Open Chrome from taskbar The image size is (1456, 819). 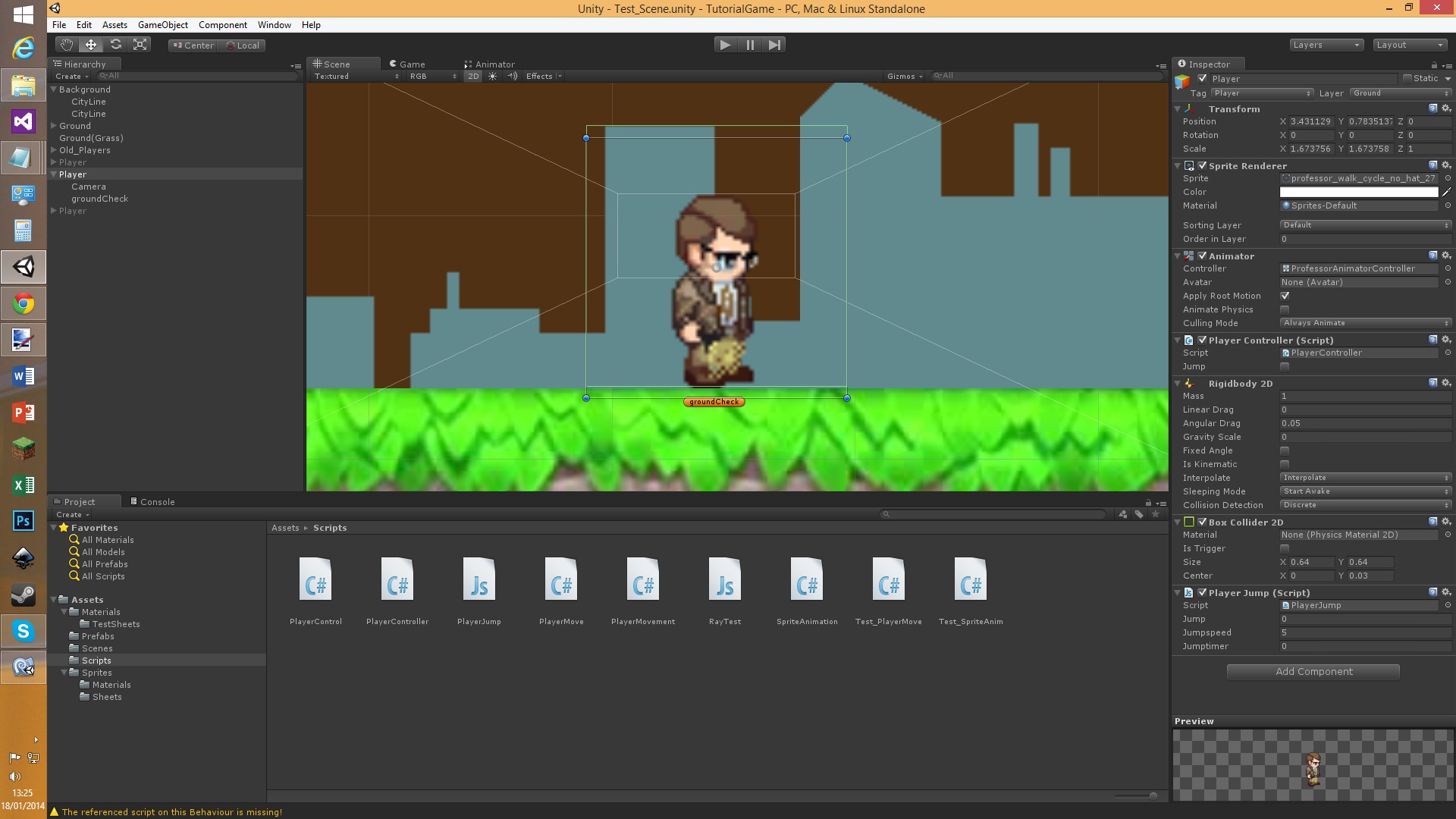[x=24, y=304]
